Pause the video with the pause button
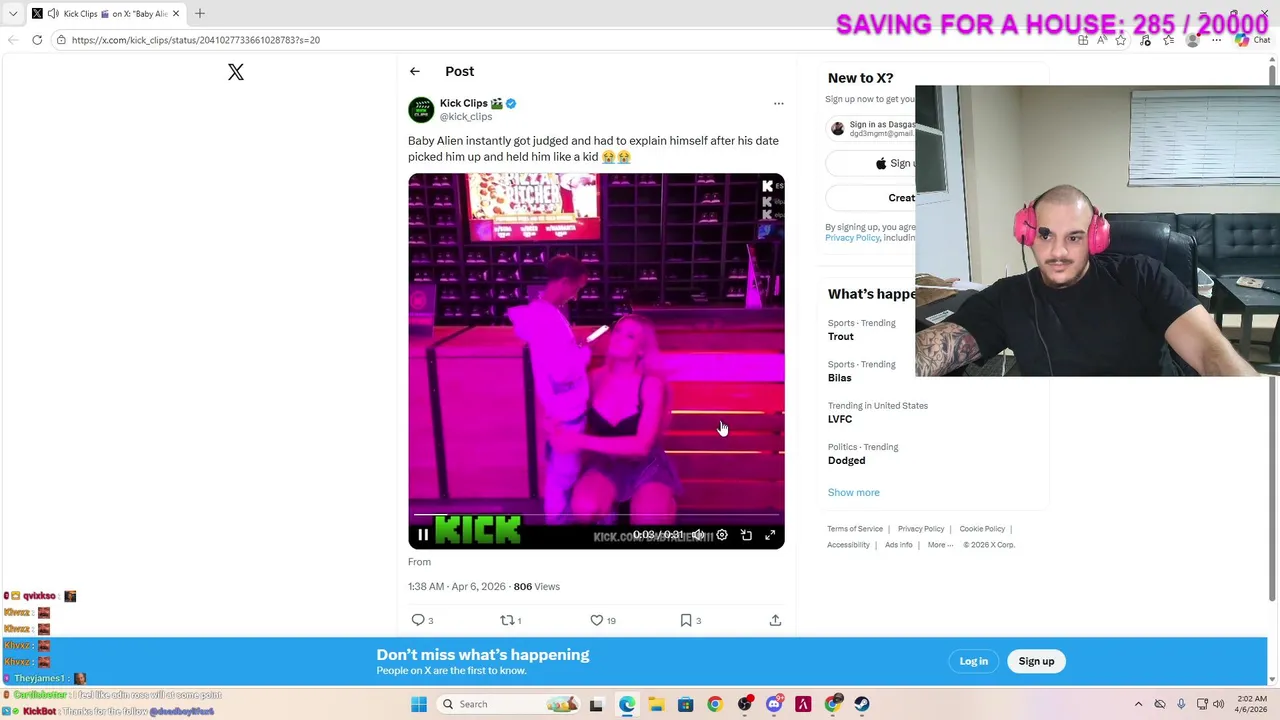 [423, 535]
